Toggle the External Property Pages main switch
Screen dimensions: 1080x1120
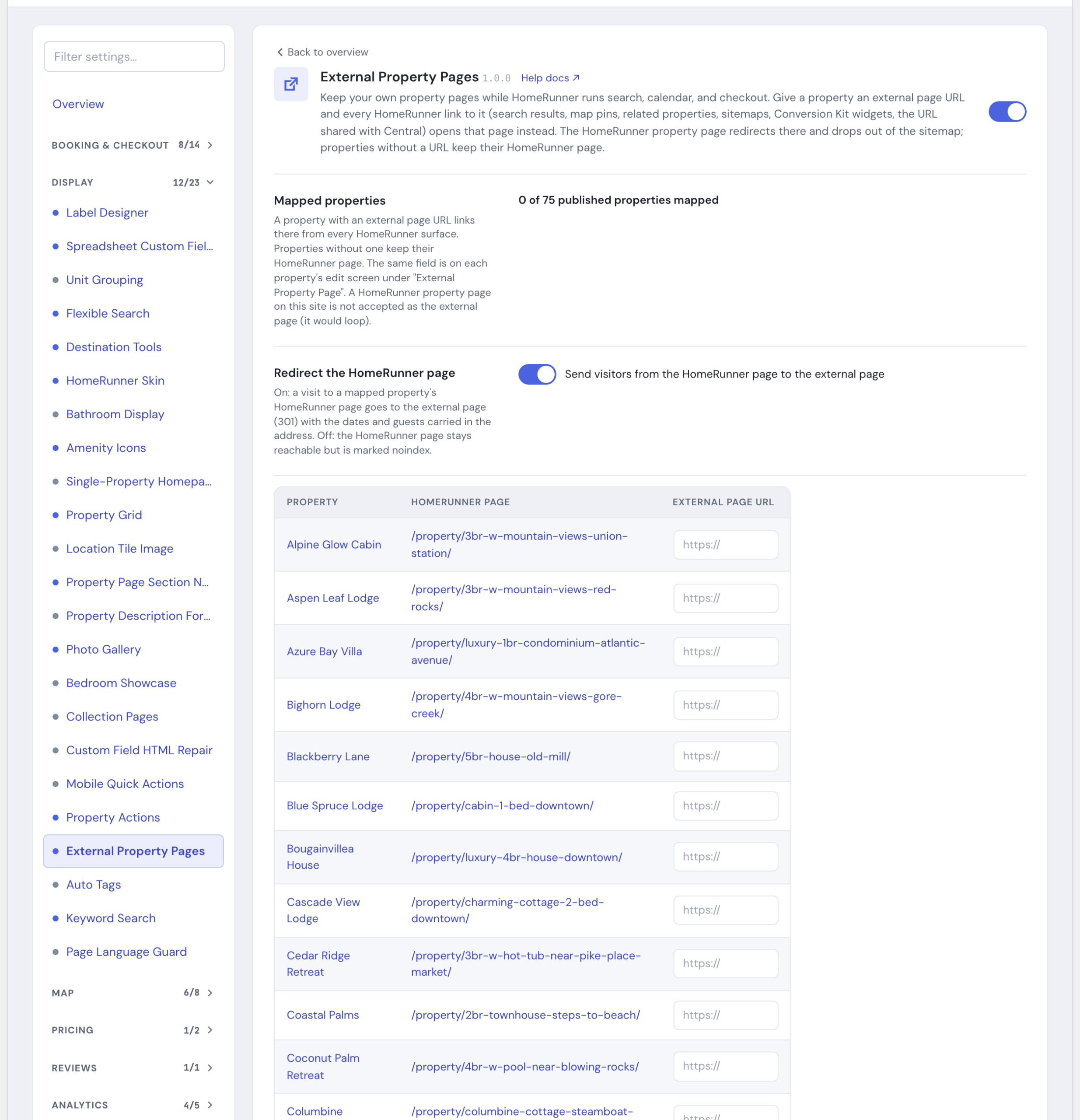click(1007, 112)
